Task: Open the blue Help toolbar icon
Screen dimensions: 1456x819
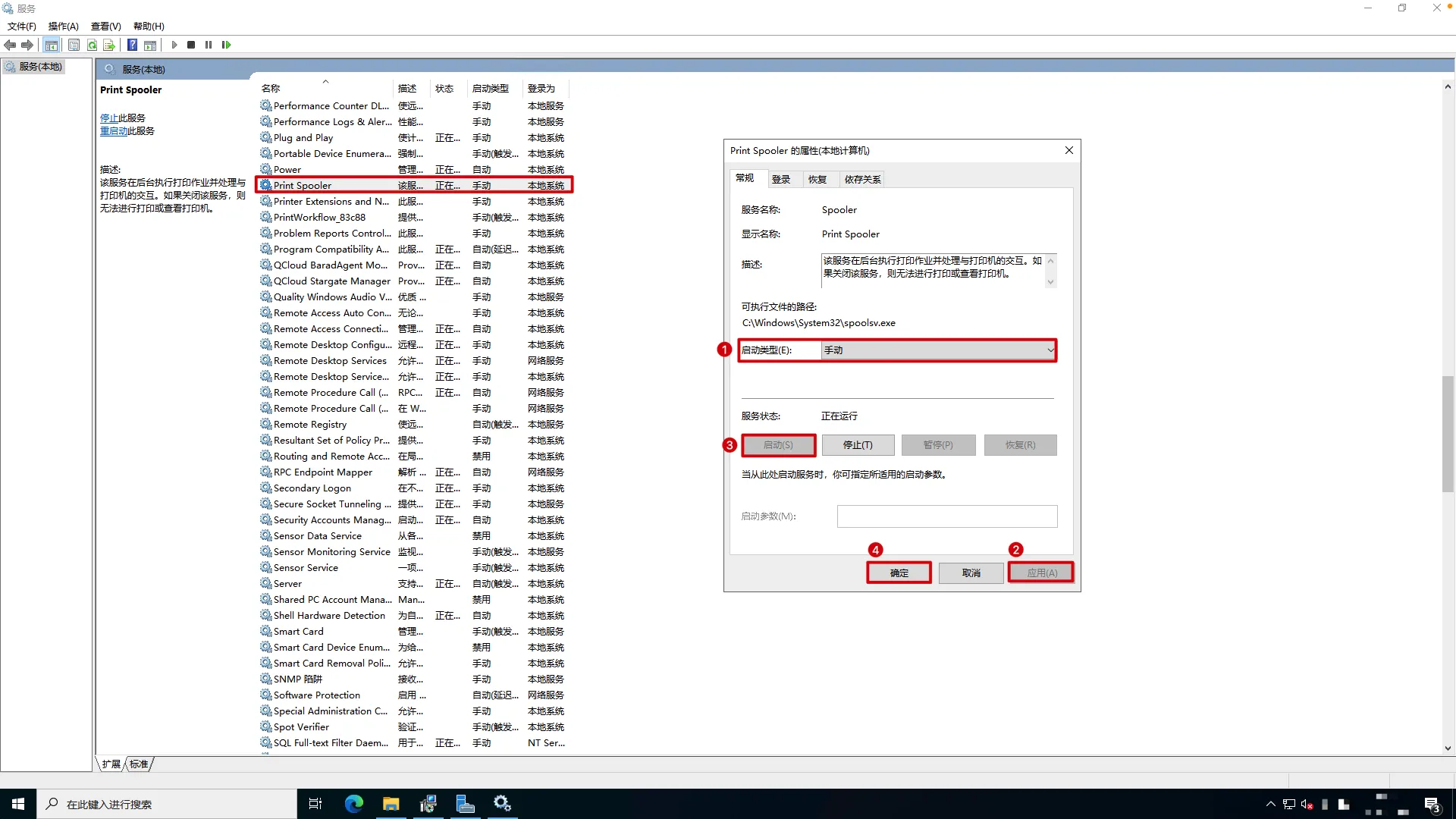Action: point(132,45)
